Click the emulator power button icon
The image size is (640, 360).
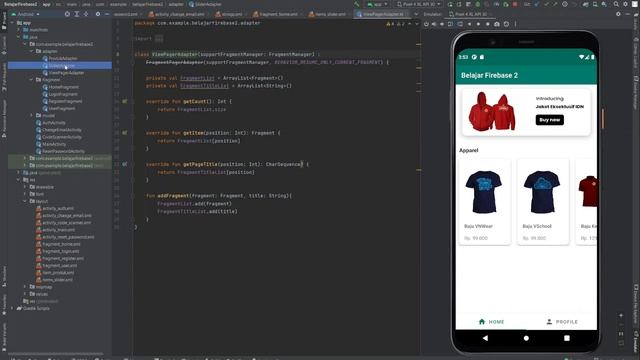click(x=426, y=24)
